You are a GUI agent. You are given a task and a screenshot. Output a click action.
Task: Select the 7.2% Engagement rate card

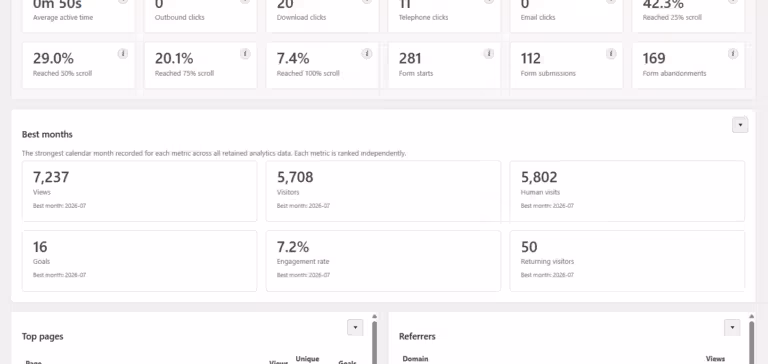(x=383, y=261)
